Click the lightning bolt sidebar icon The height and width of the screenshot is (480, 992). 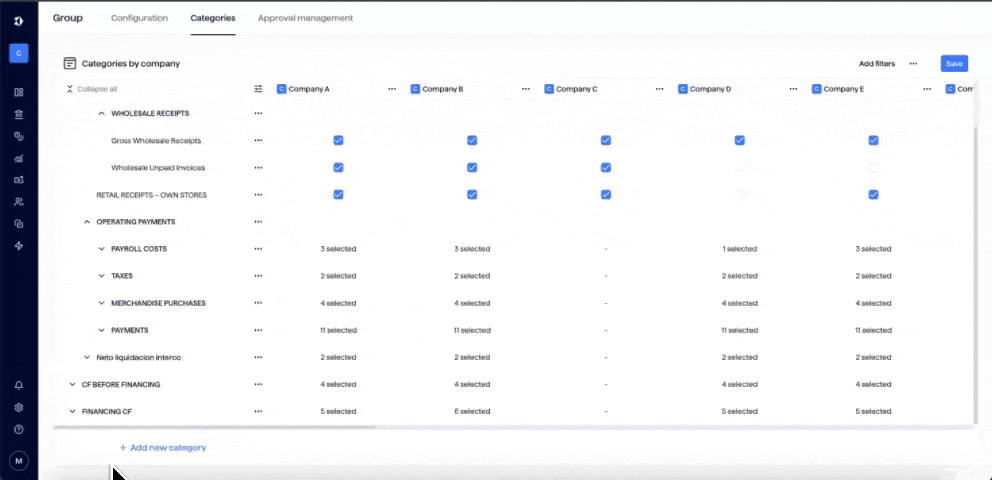[19, 245]
